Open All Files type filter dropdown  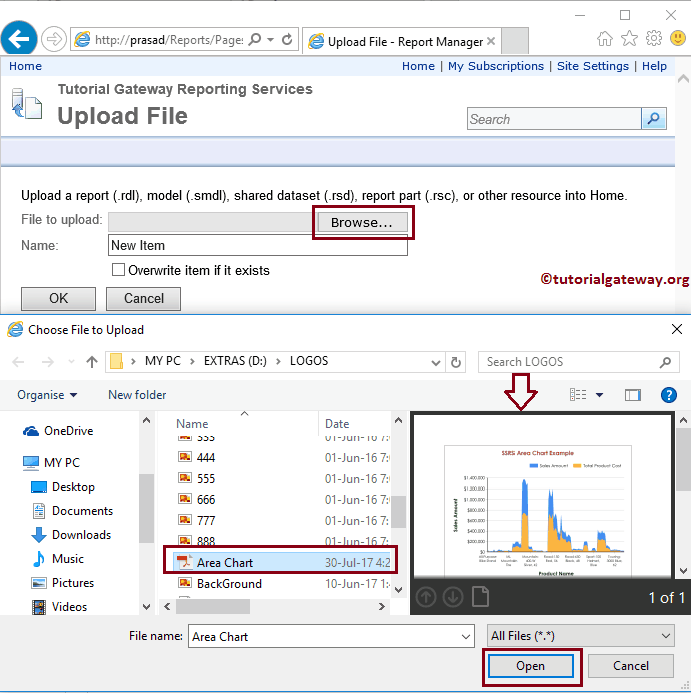[665, 636]
